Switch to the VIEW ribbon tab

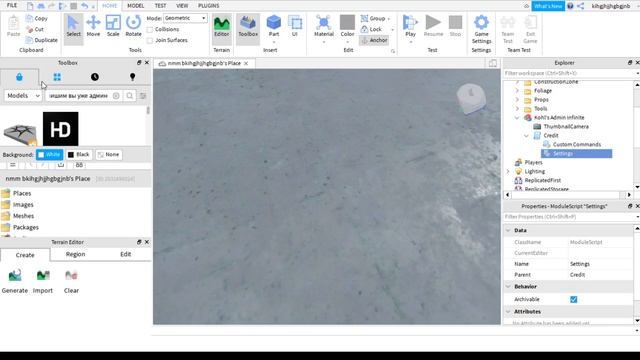[x=182, y=6]
